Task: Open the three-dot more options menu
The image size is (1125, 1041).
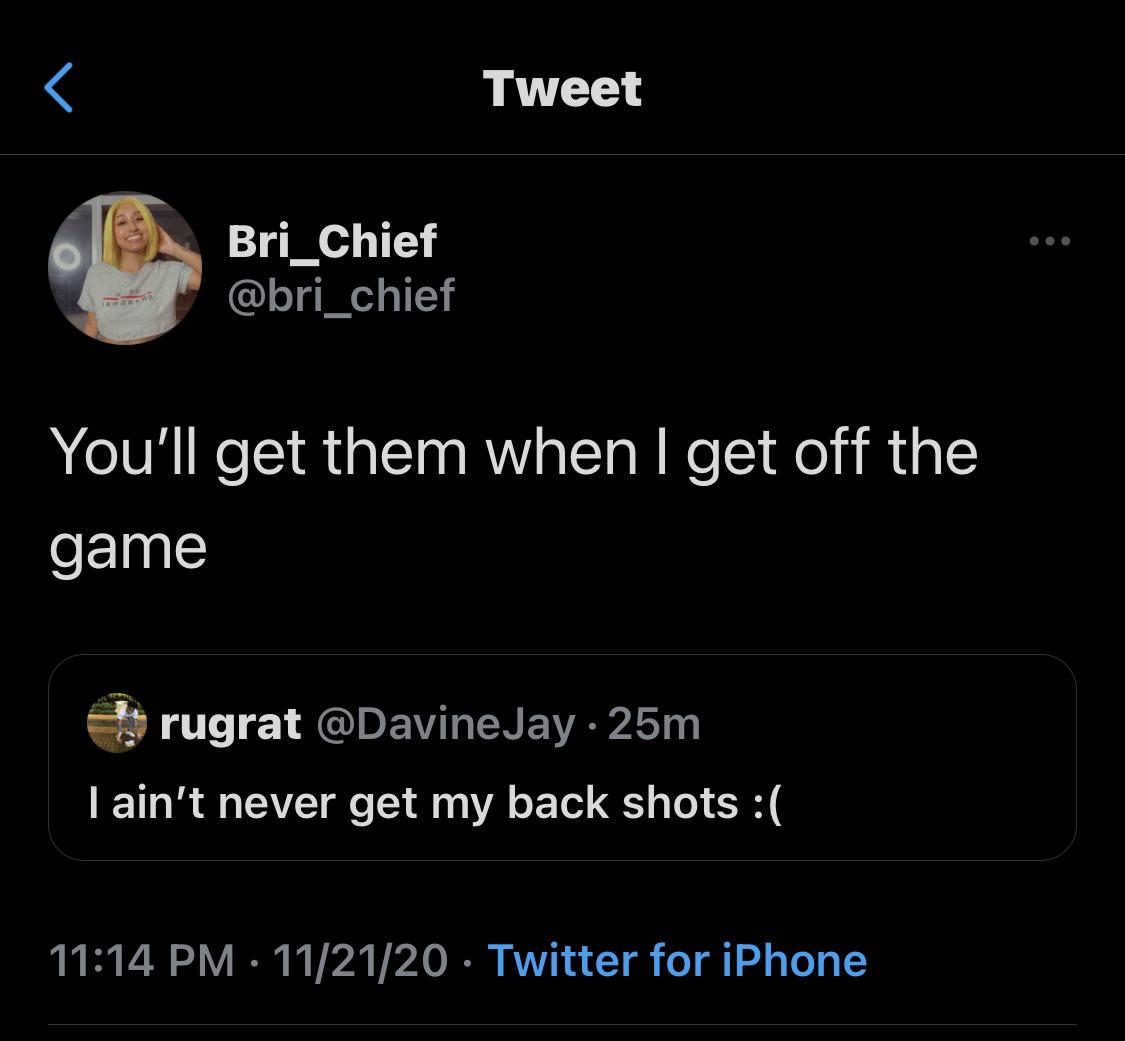Action: tap(1050, 241)
